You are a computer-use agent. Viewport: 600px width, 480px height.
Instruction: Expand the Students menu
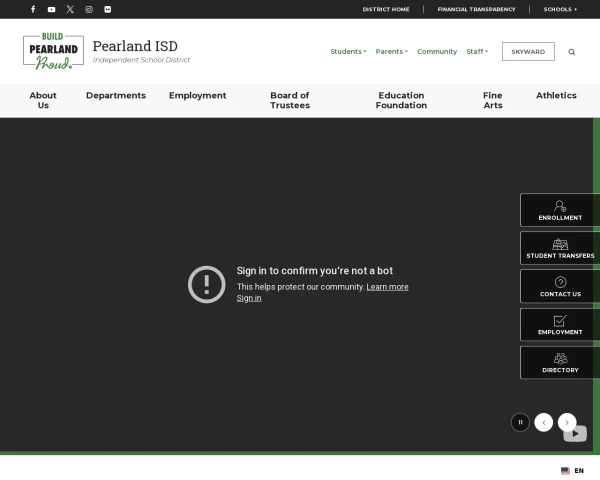click(348, 52)
